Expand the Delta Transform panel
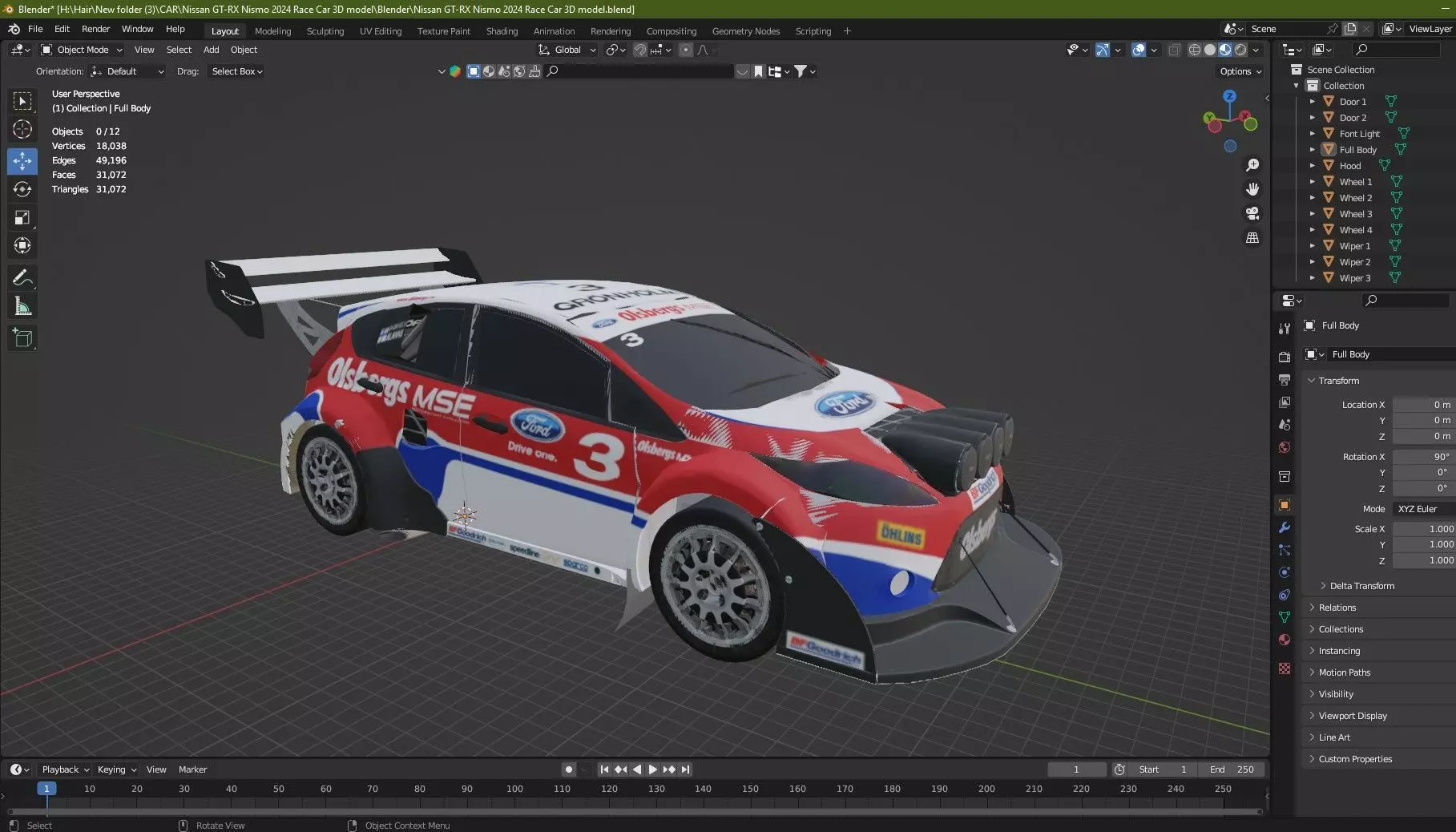 coord(1361,586)
